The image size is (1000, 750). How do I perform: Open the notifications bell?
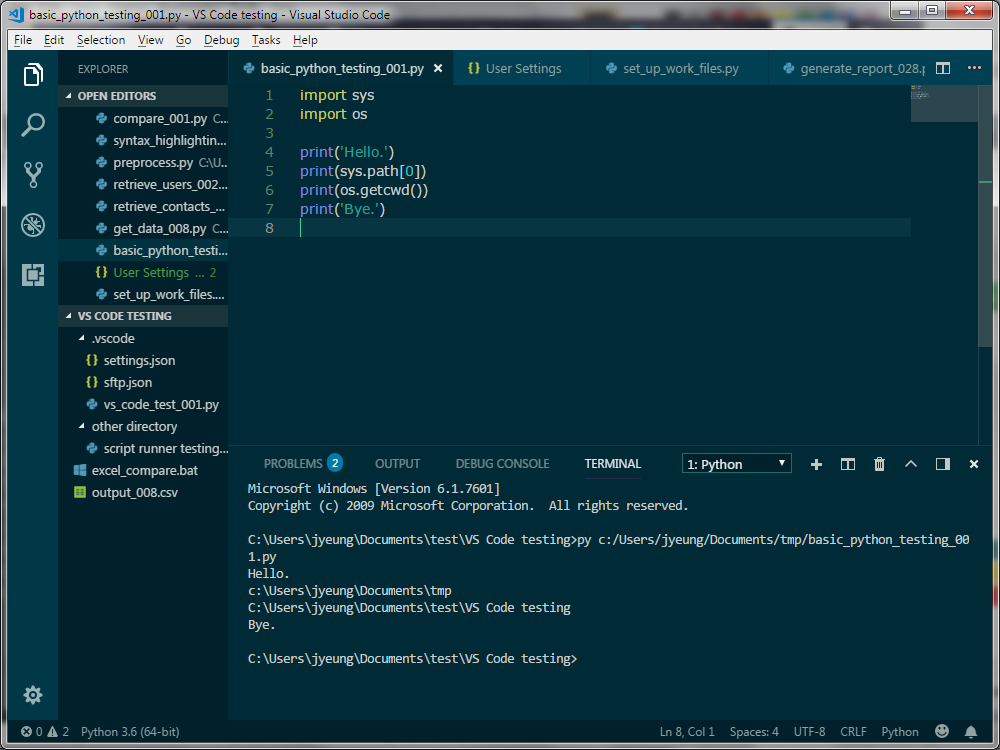pyautogui.click(x=970, y=731)
